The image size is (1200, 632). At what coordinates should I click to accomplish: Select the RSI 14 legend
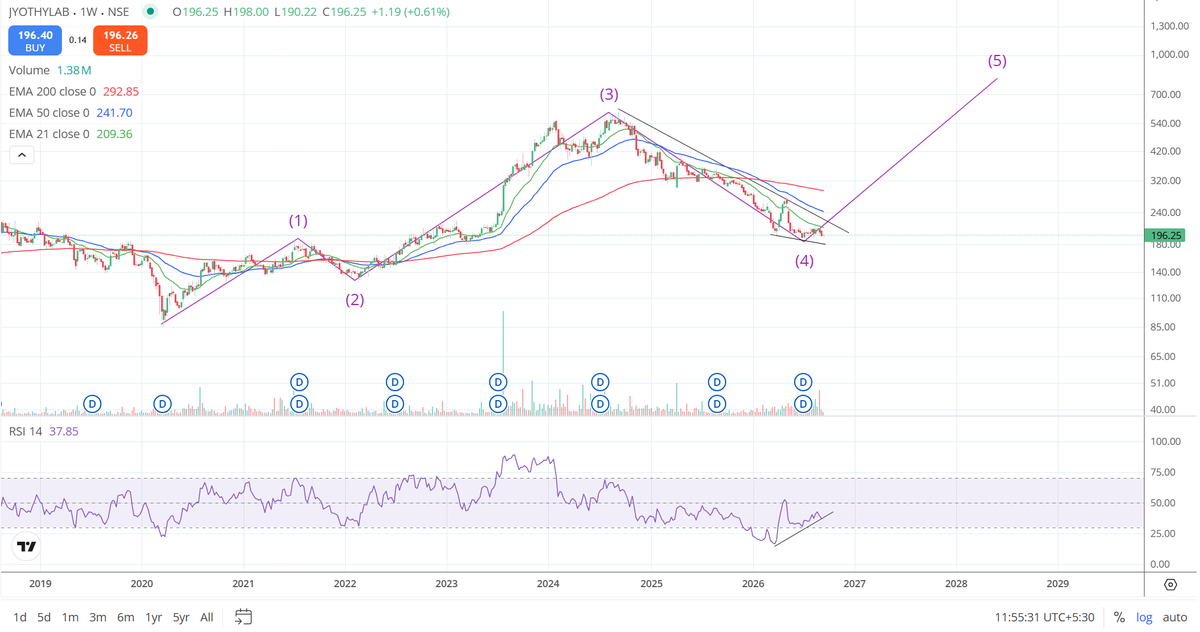coord(43,431)
